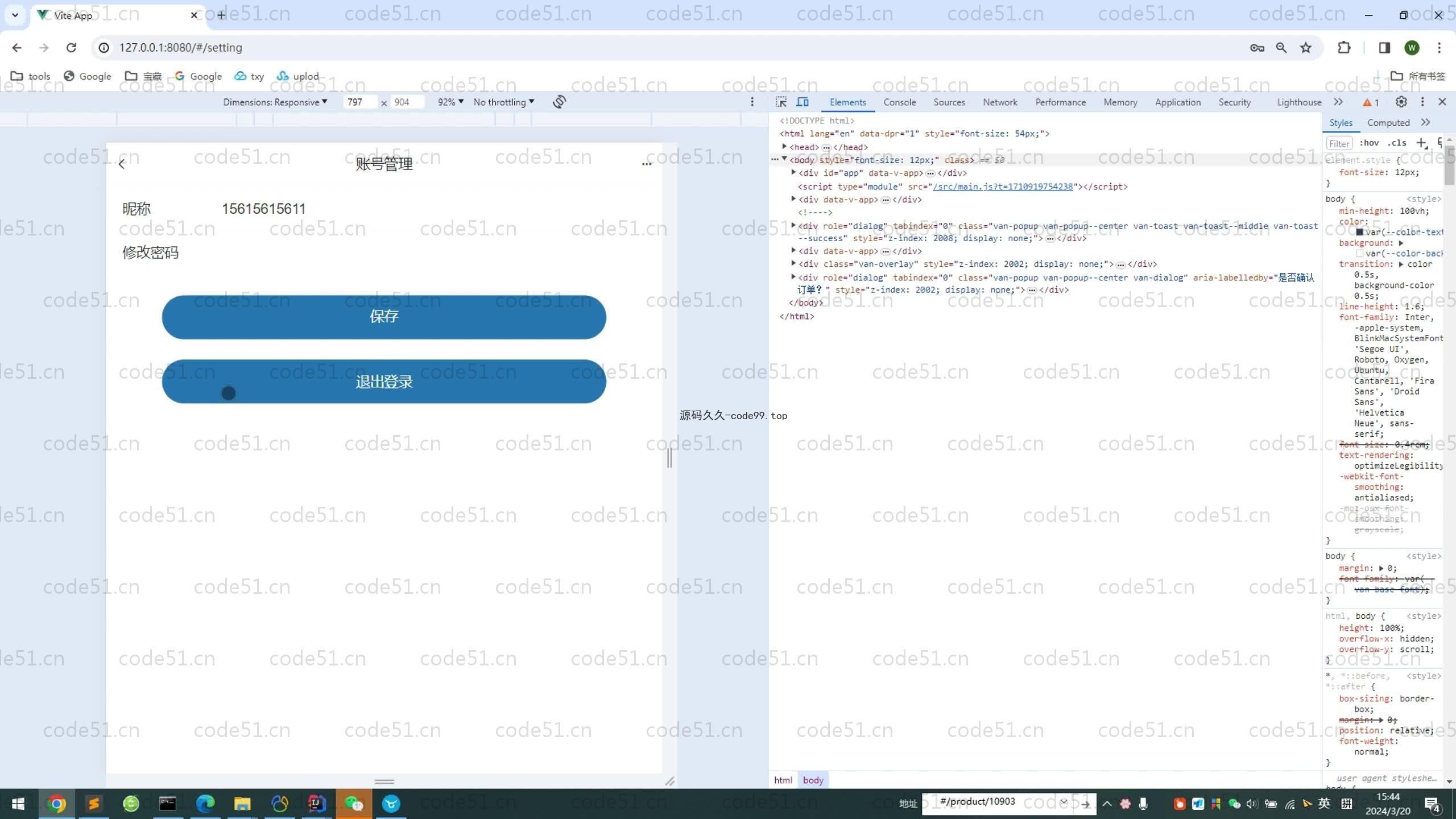
Task: Click the background color swatch --color-back
Action: 1360,254
